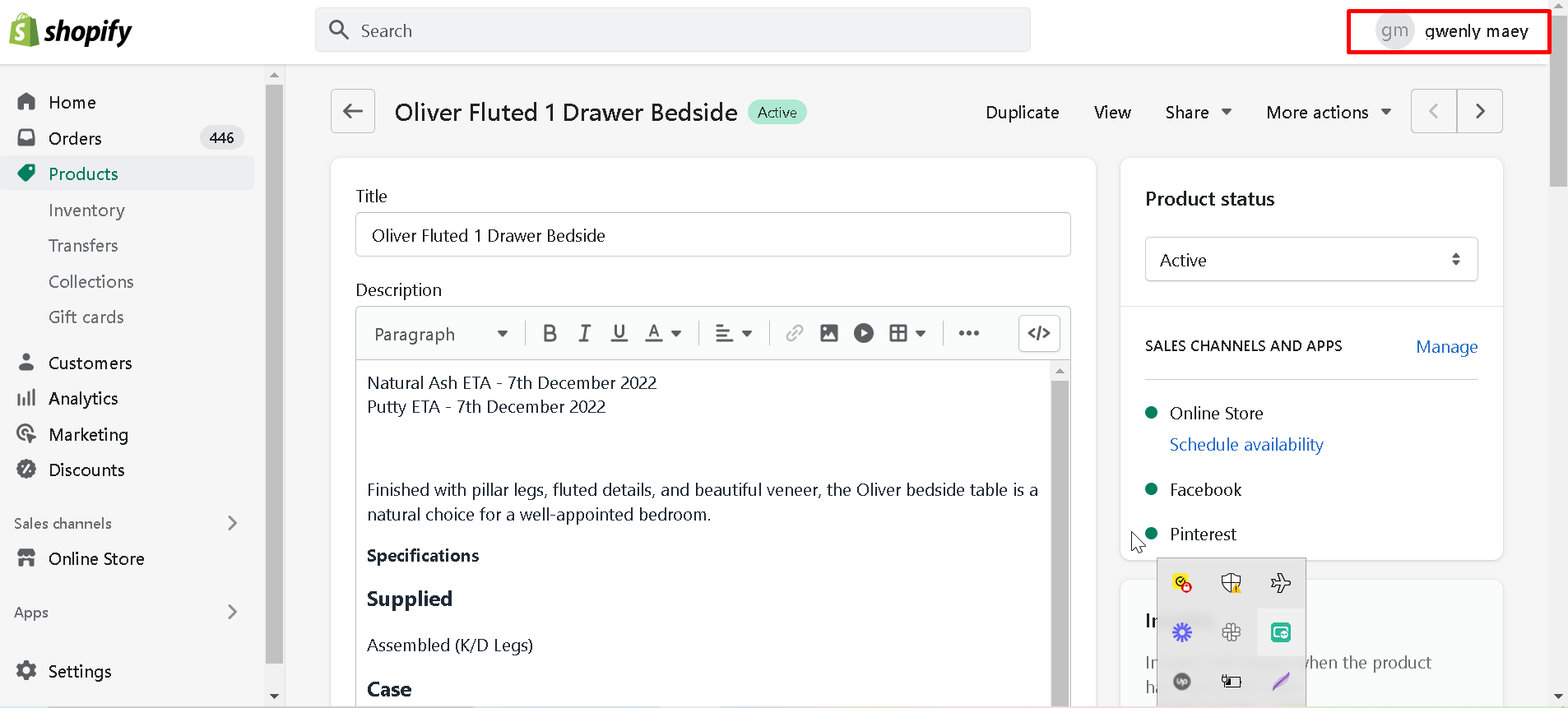Image resolution: width=1568 pixels, height=708 pixels.
Task: Toggle italic formatting in description editor
Action: pyautogui.click(x=585, y=333)
